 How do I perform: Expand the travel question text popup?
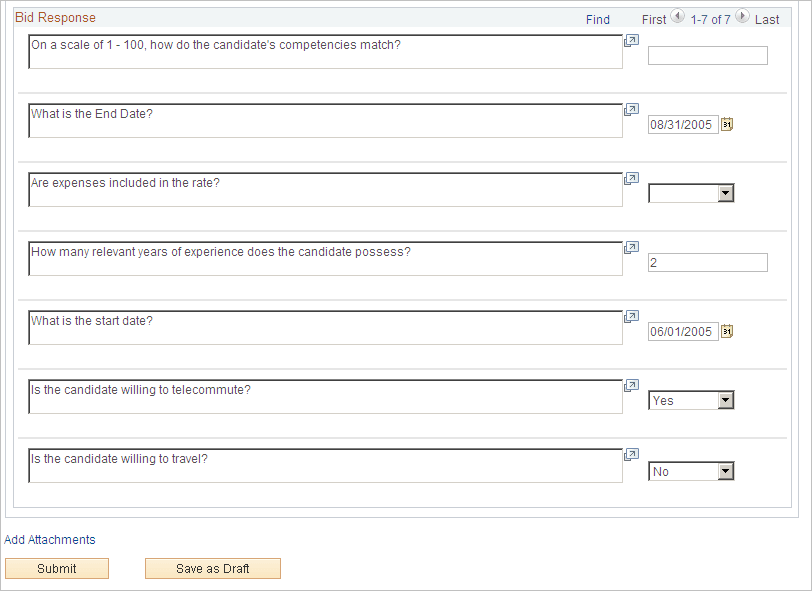point(631,454)
